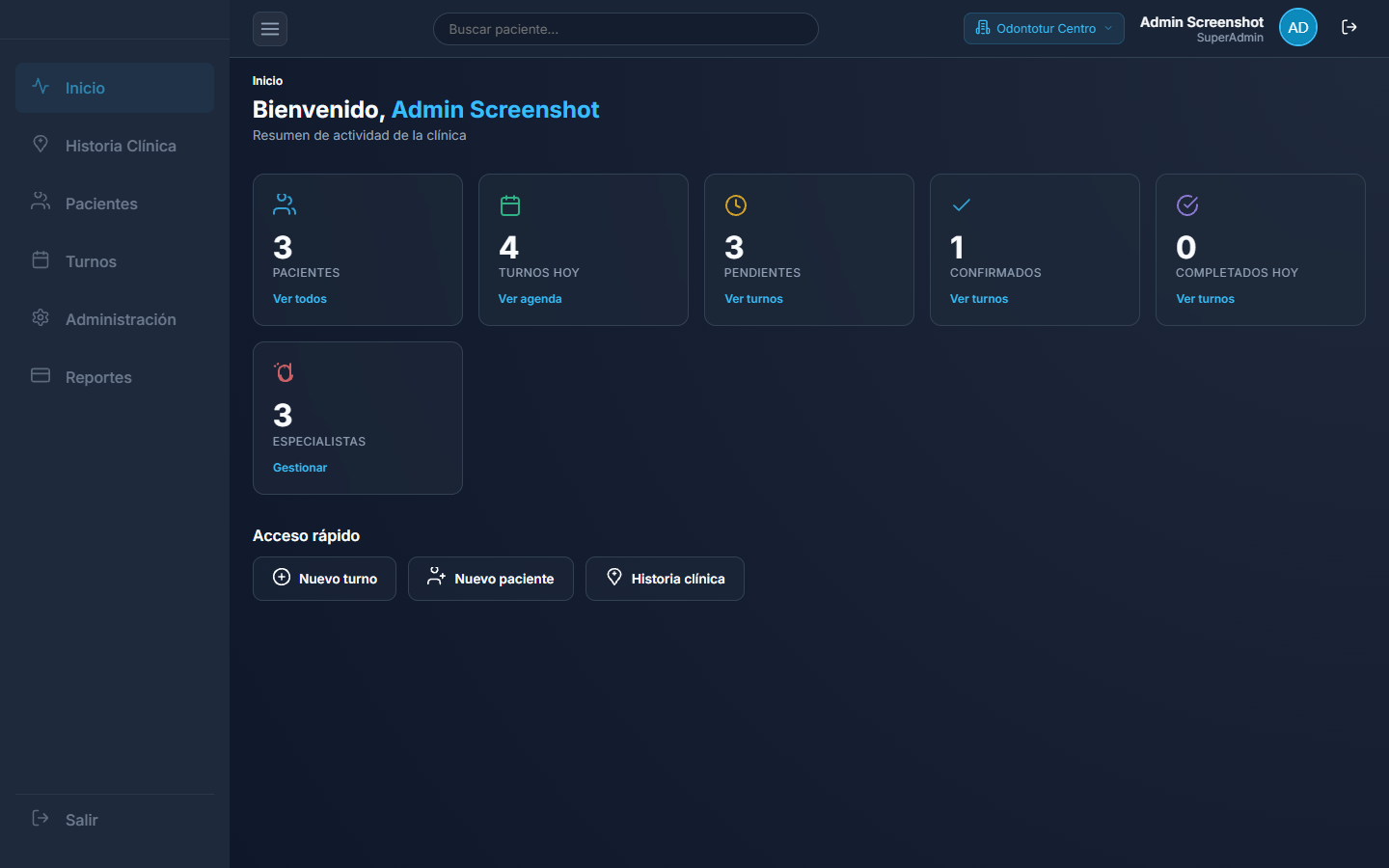Select Salir at the sidebar bottom
Screen dimensions: 1389x868
point(115,820)
